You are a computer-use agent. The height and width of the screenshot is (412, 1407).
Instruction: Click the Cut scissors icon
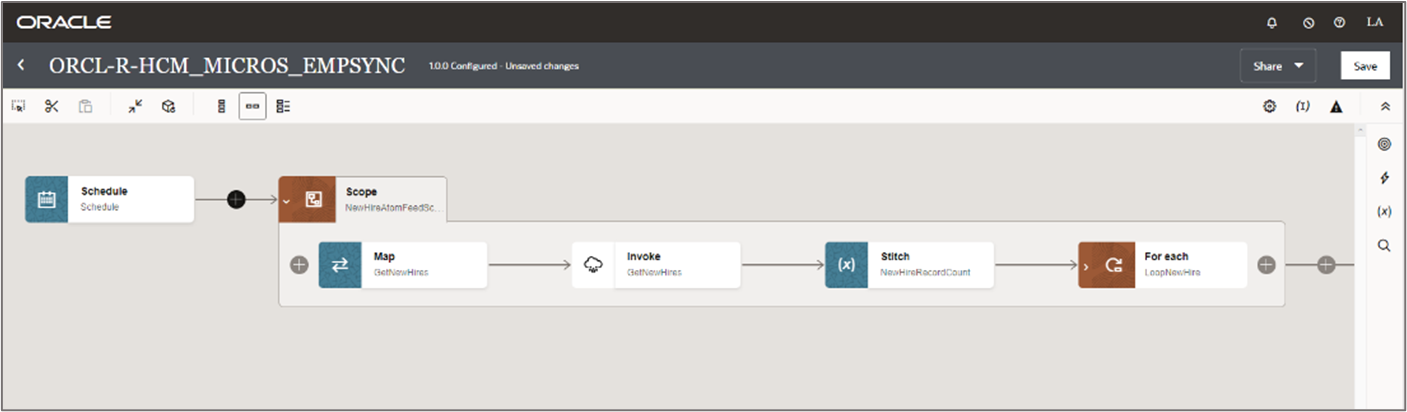click(52, 106)
